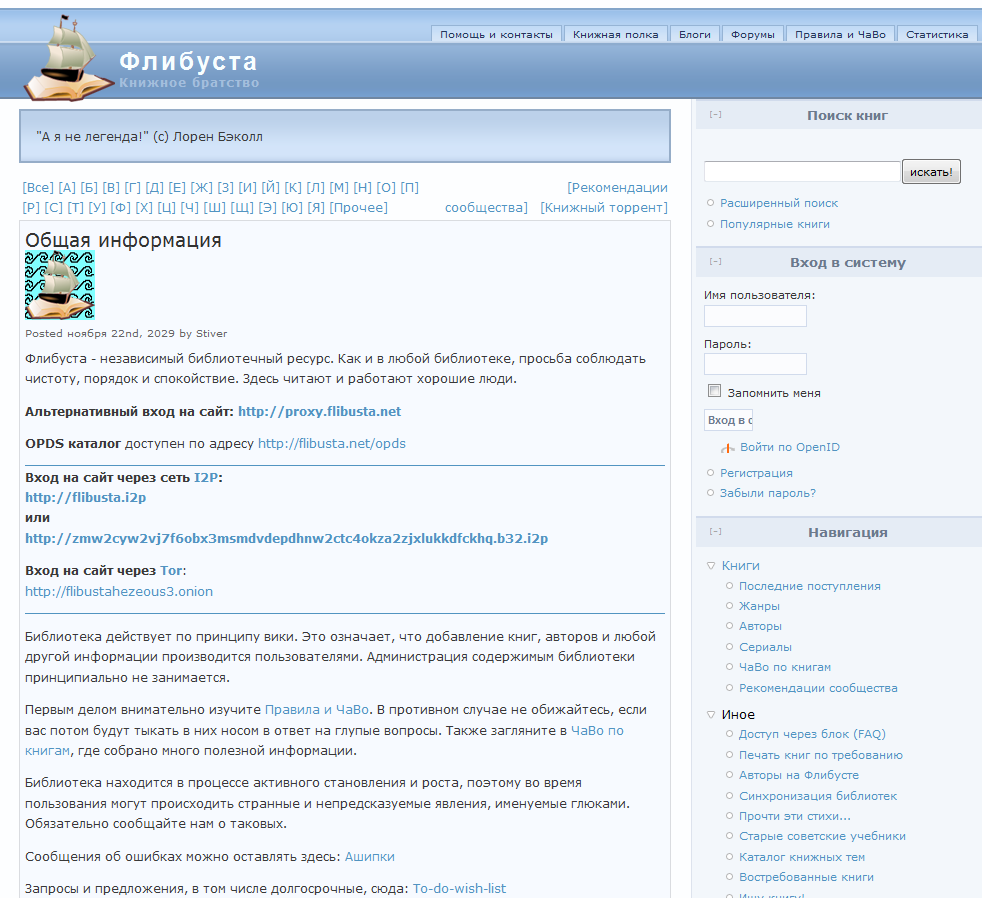Collapse the Иное navigation tree
Image resolution: width=982 pixels, height=898 pixels.
(x=711, y=715)
